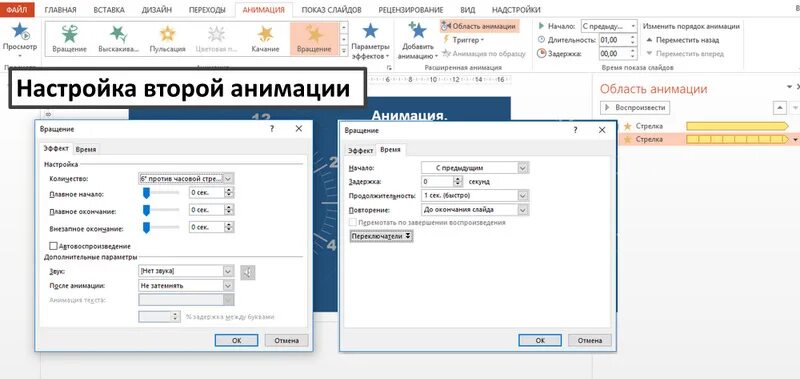This screenshot has height=379, width=800.
Task: Open dropdown arrow of selected Стрелка item
Action: 795,139
